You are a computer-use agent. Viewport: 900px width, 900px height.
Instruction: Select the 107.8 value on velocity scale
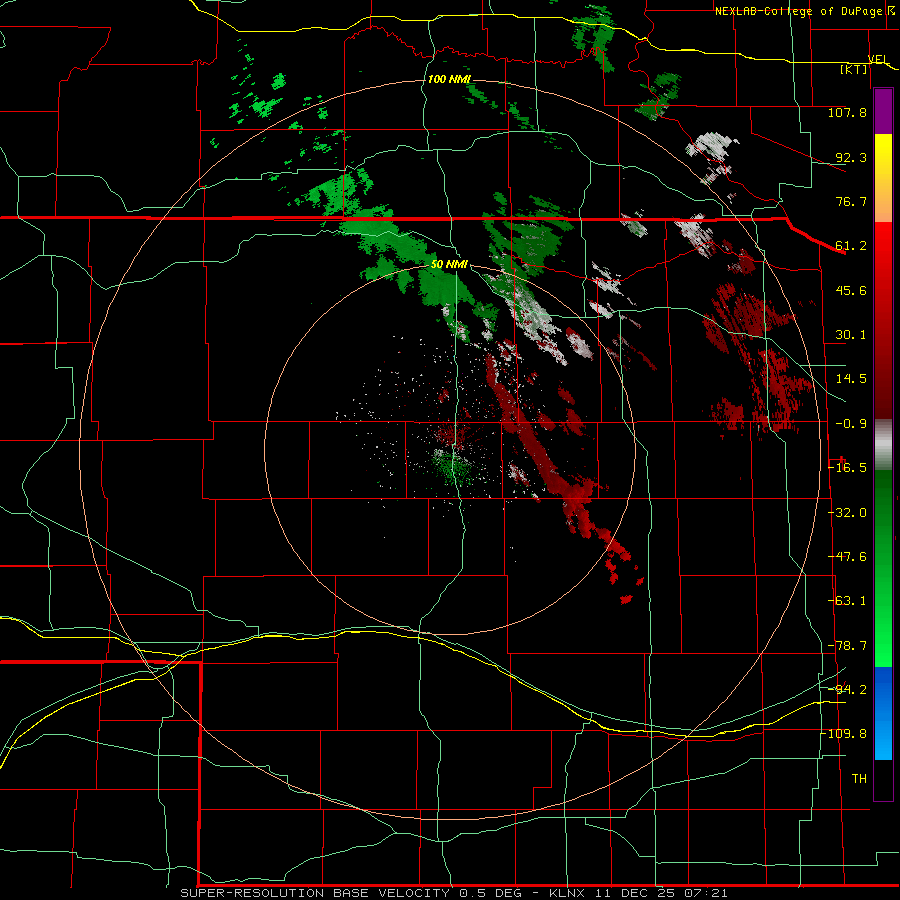847,112
